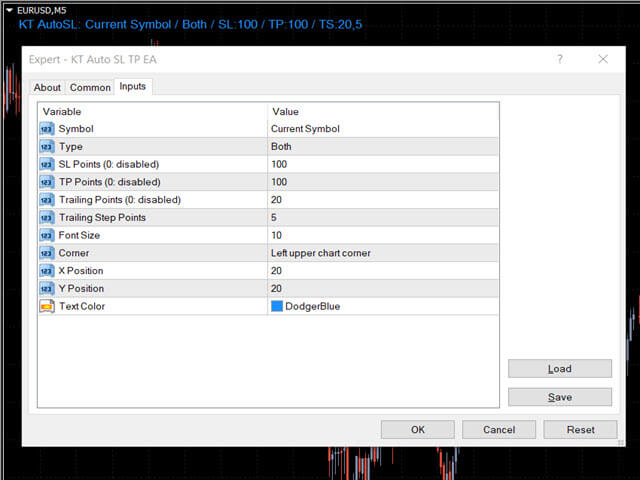Pick the DodgerBlue color swatch
The height and width of the screenshot is (480, 640).
tap(277, 306)
